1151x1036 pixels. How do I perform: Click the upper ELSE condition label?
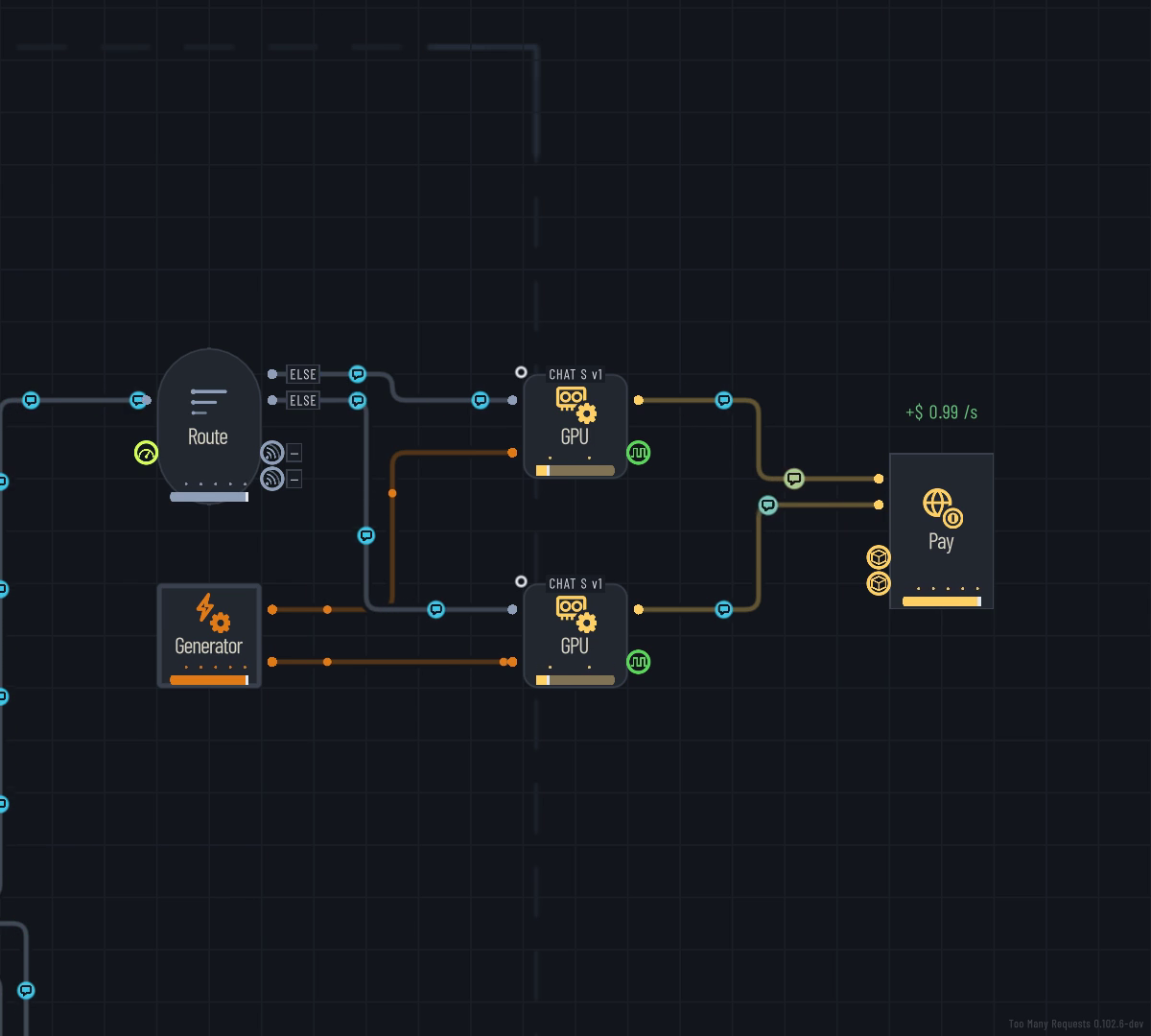click(x=303, y=374)
